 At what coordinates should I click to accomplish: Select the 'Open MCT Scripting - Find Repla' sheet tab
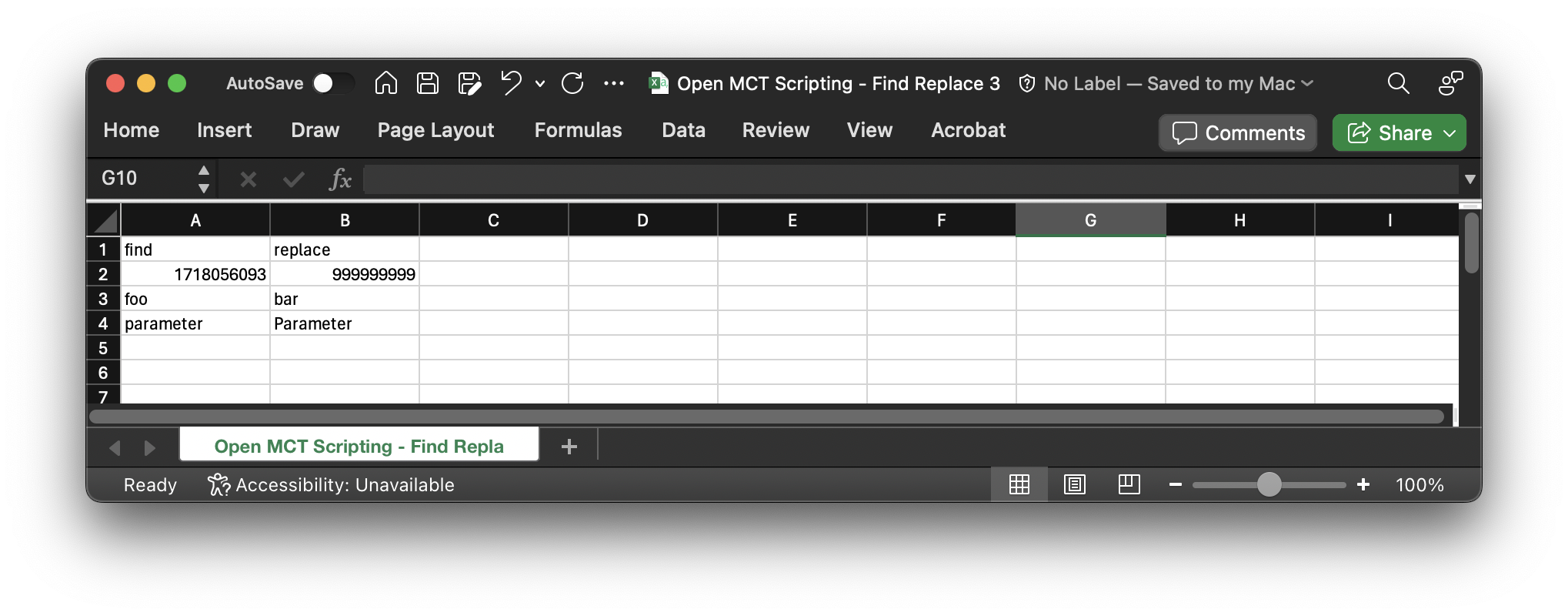pos(359,446)
